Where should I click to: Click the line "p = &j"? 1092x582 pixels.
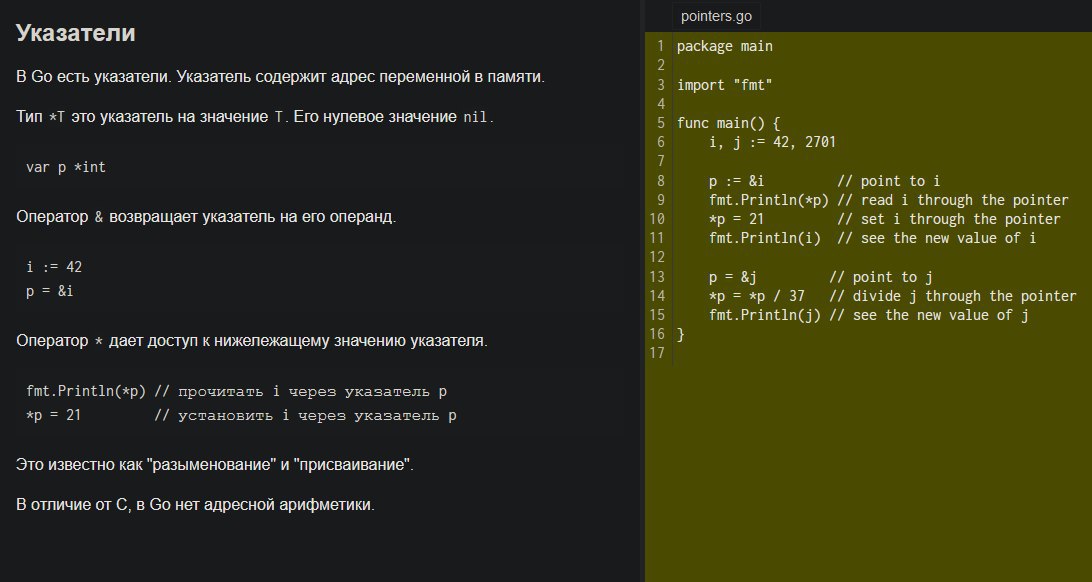pyautogui.click(x=733, y=277)
